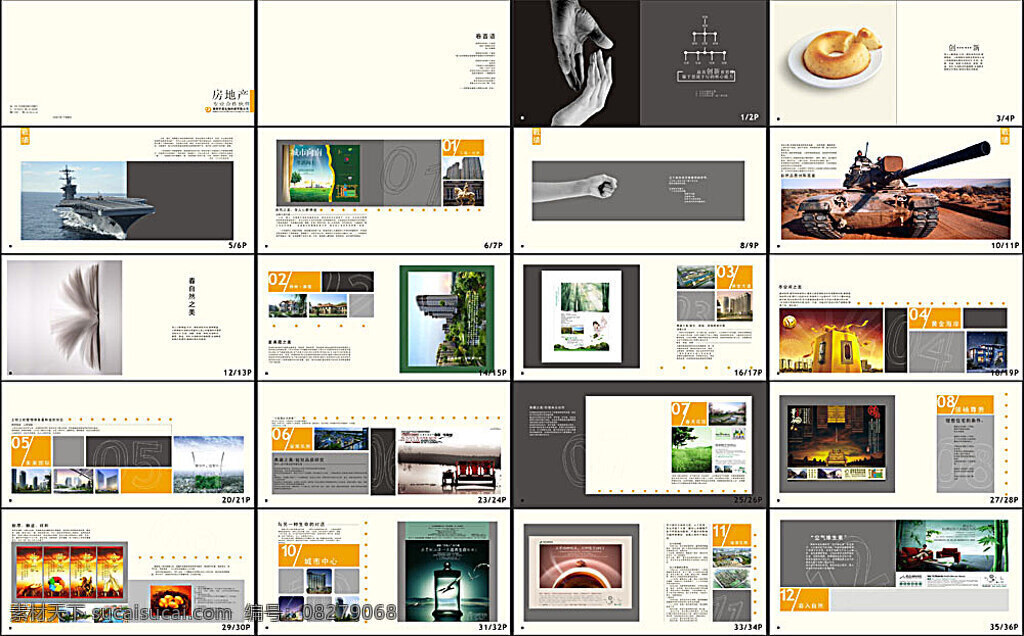Image resolution: width=1024 pixels, height=636 pixels.
Task: Click the orange 01 section label
Action: (x=462, y=148)
